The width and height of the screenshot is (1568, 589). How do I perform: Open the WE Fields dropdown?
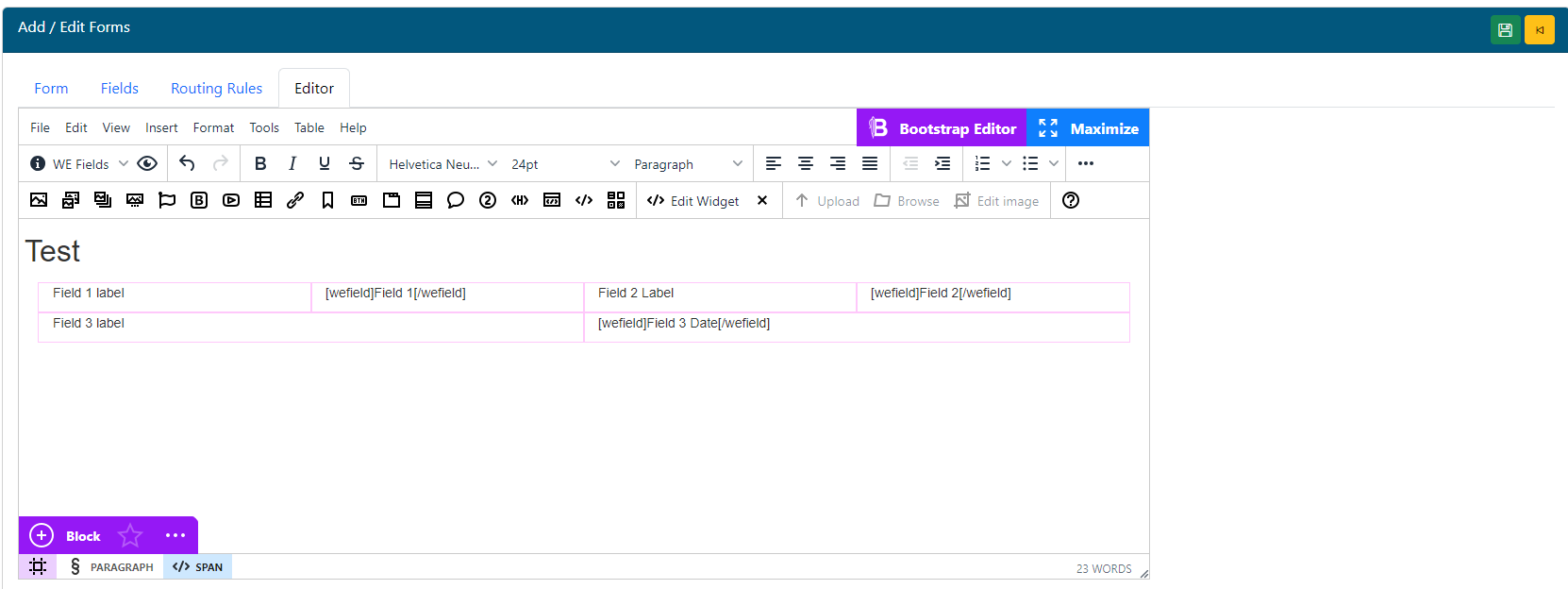(x=79, y=163)
